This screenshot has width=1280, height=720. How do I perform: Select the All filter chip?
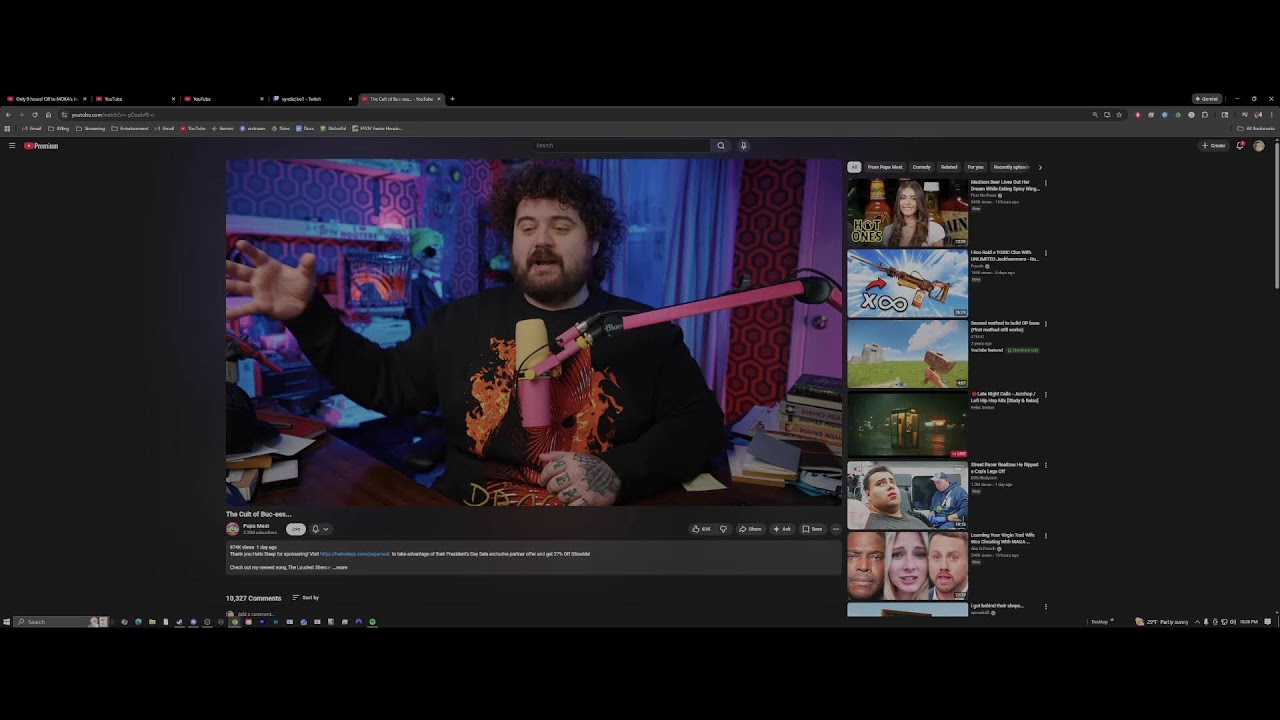click(x=854, y=167)
